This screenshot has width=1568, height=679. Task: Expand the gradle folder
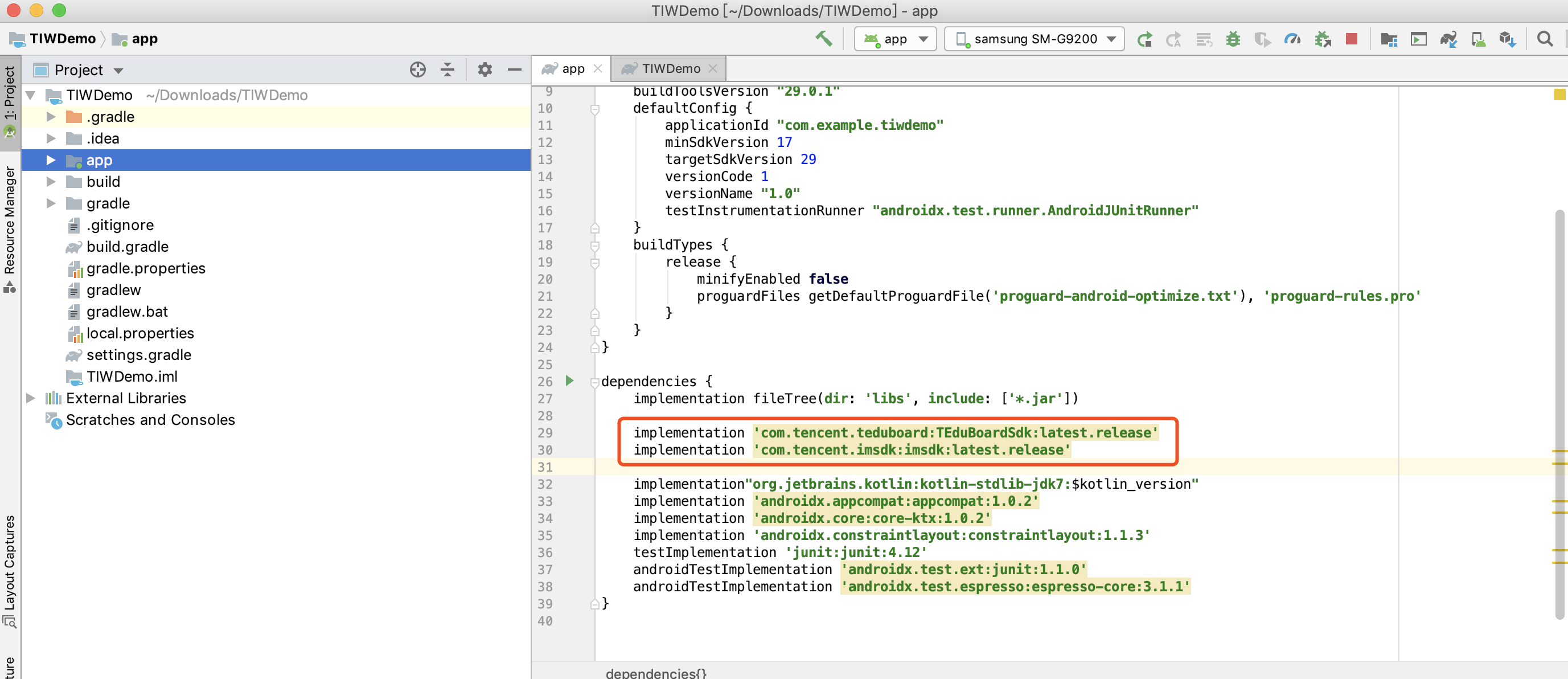point(51,203)
